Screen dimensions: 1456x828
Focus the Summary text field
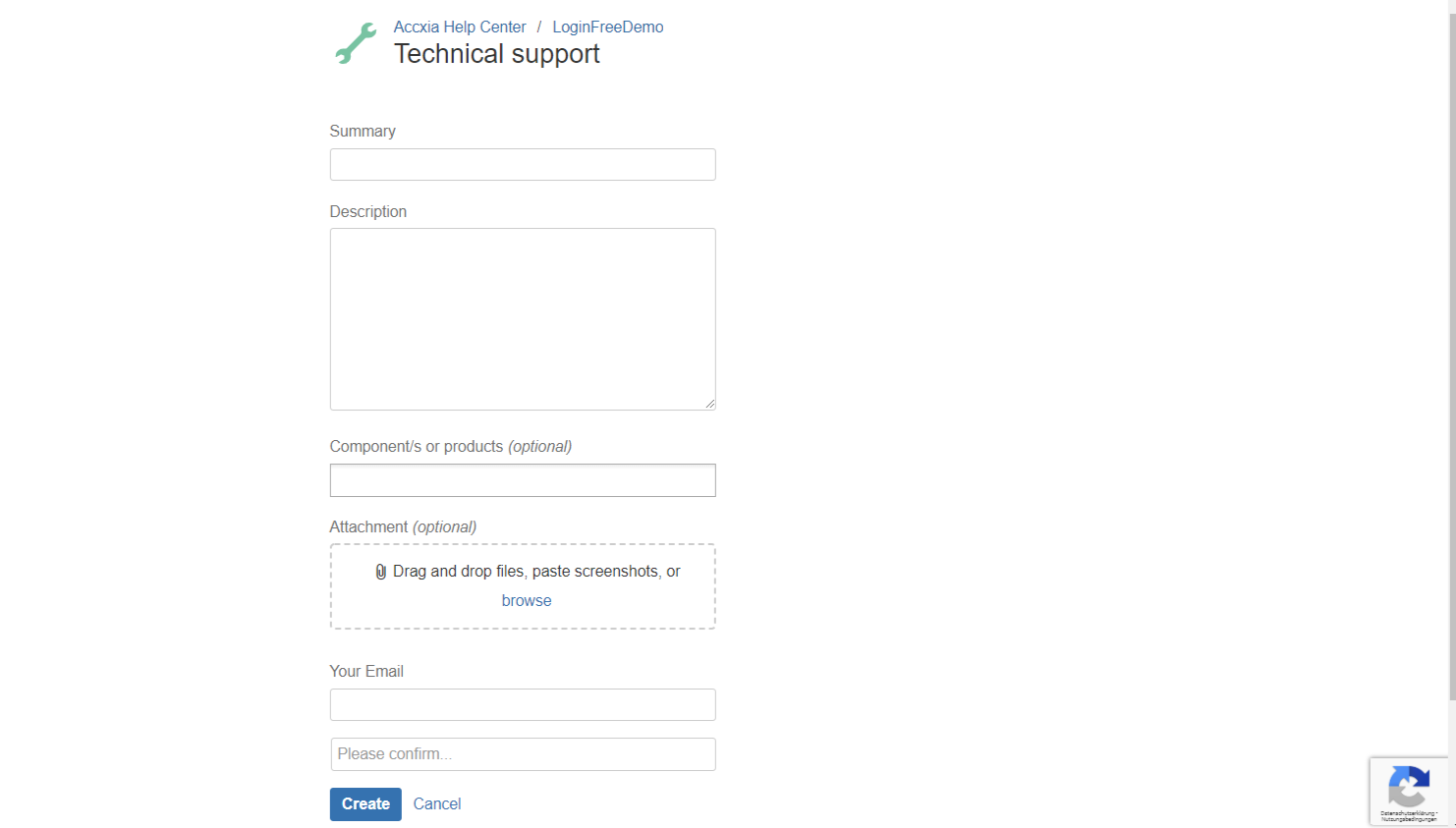[523, 165]
